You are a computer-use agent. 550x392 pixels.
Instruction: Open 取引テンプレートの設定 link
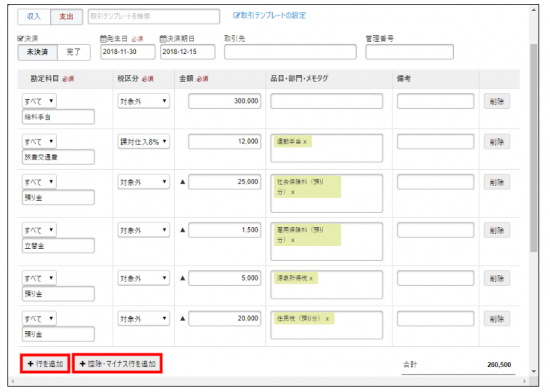(x=269, y=15)
